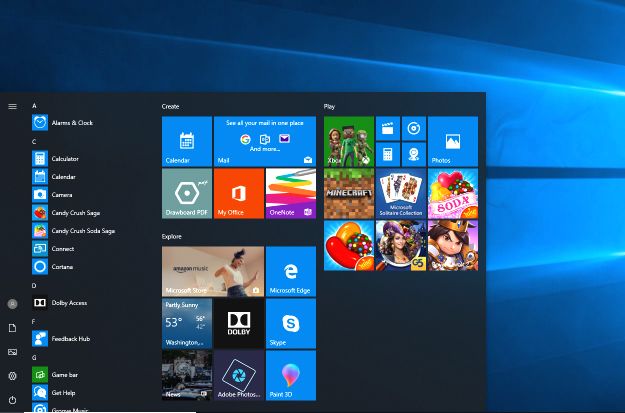Click the letter A section header
Screen dimensions: 625x413
click(x=34, y=106)
